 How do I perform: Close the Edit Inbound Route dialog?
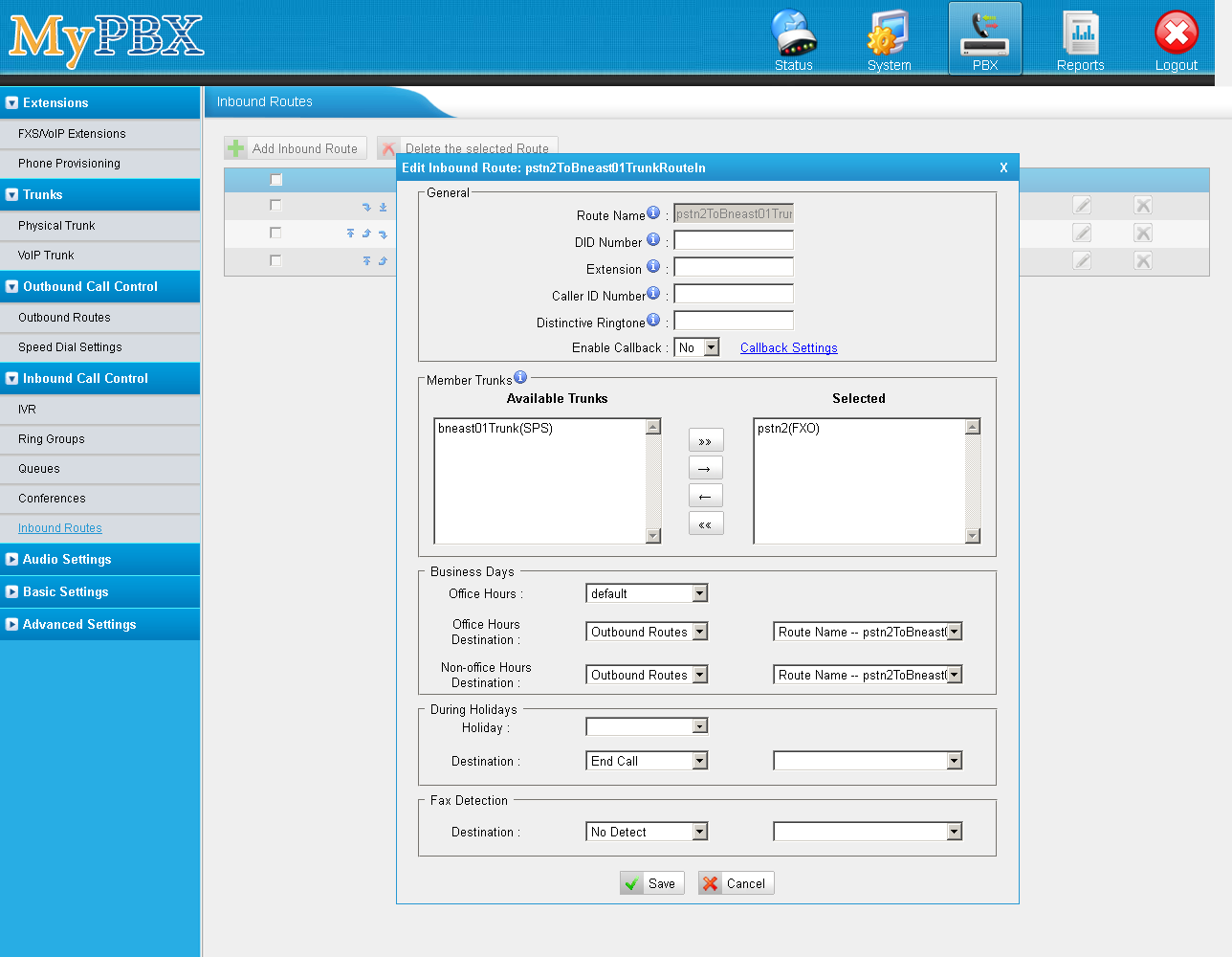(x=1003, y=167)
